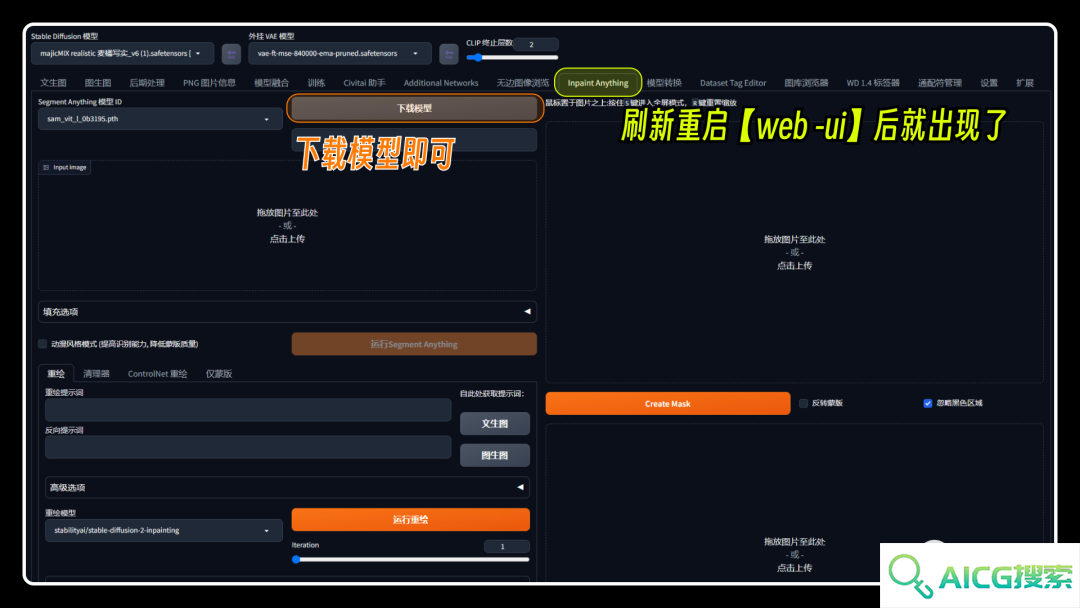Open the 图库浏览器 tab
Image resolution: width=1080 pixels, height=608 pixels.
click(x=806, y=83)
